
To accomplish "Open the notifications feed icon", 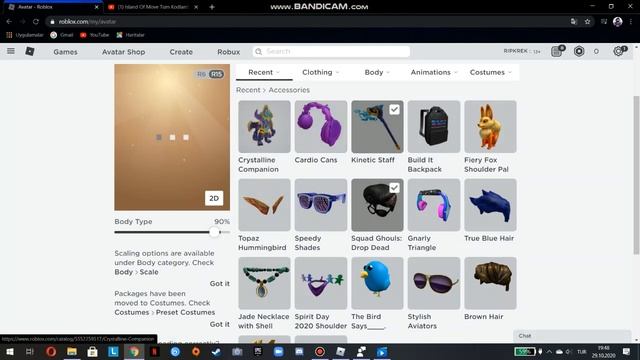I will (x=557, y=51).
